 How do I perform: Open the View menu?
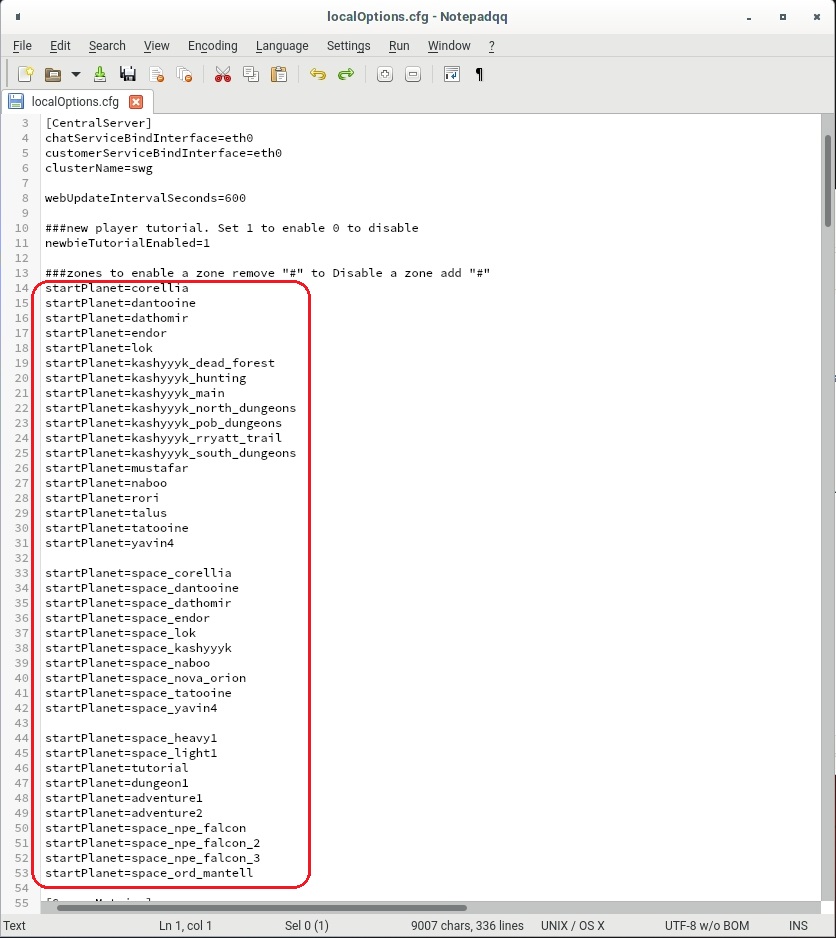[156, 45]
